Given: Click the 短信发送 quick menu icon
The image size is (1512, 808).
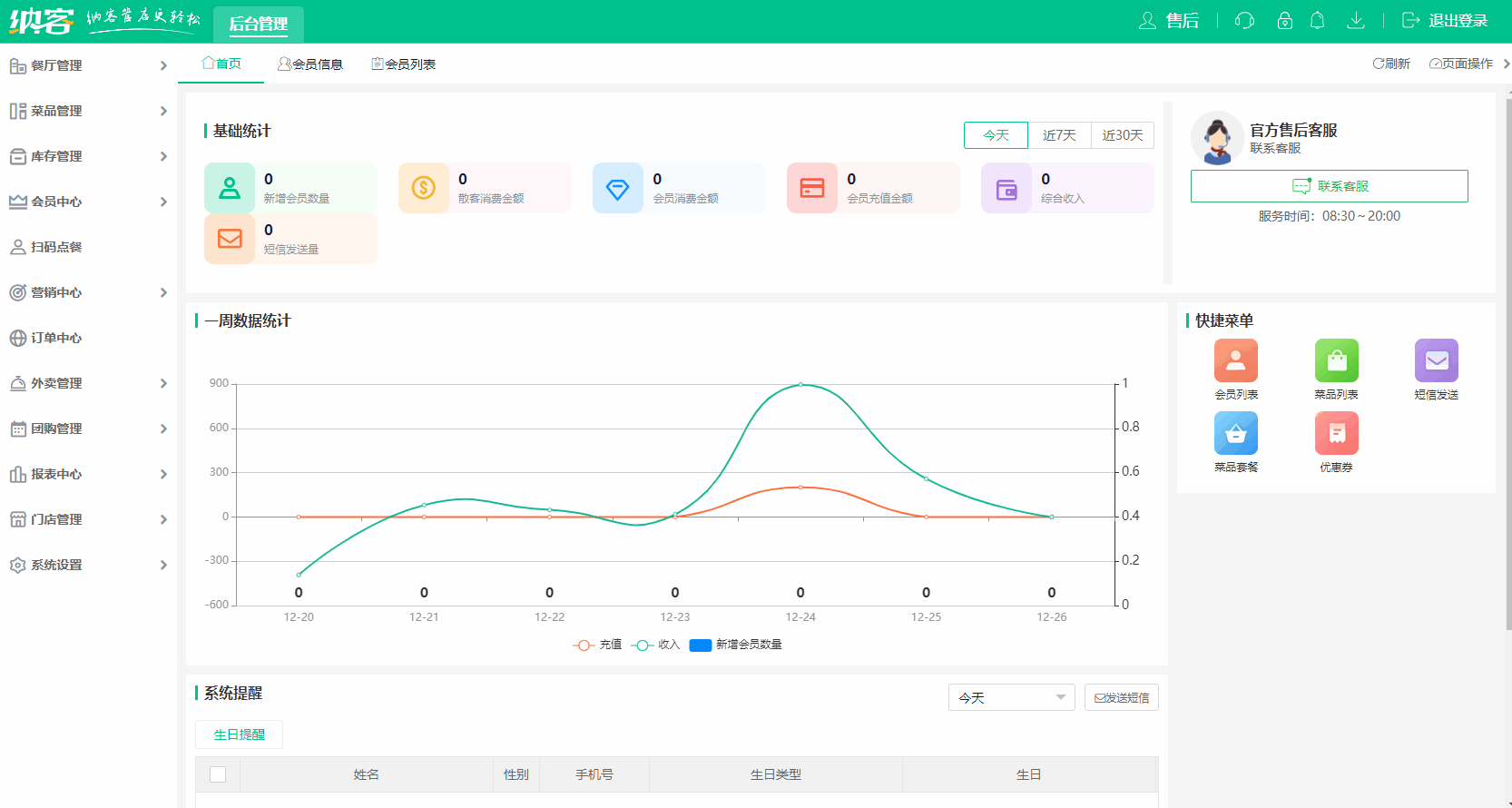Looking at the screenshot, I should click(x=1436, y=361).
